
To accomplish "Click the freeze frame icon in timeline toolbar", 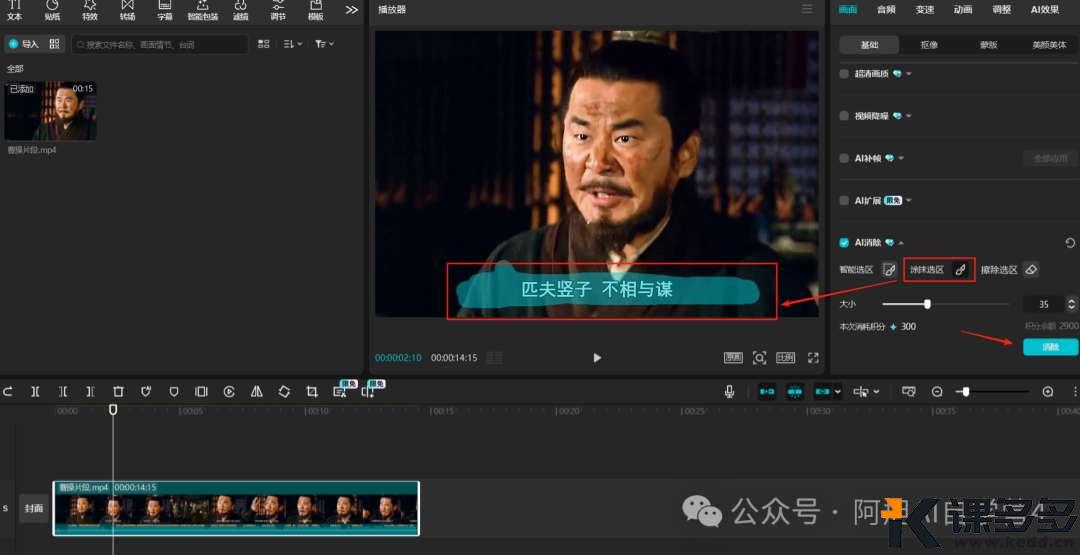I will tap(201, 392).
